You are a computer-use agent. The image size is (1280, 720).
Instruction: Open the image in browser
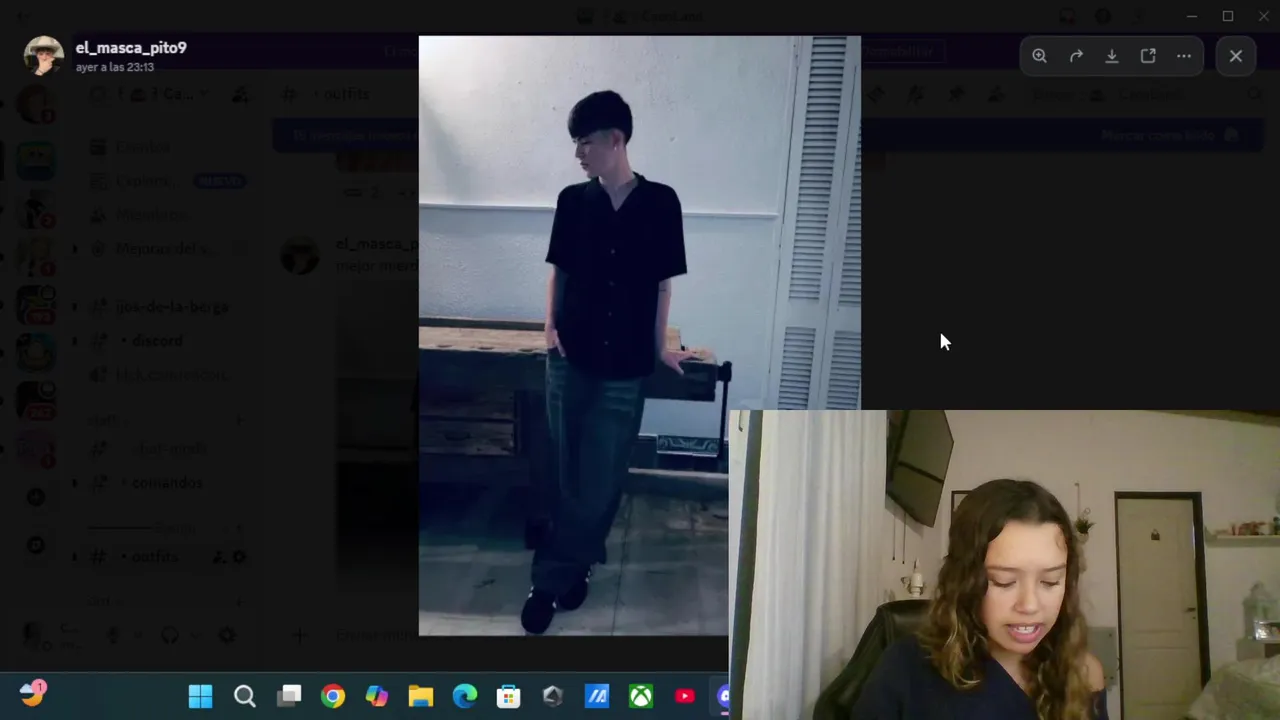point(1148,56)
